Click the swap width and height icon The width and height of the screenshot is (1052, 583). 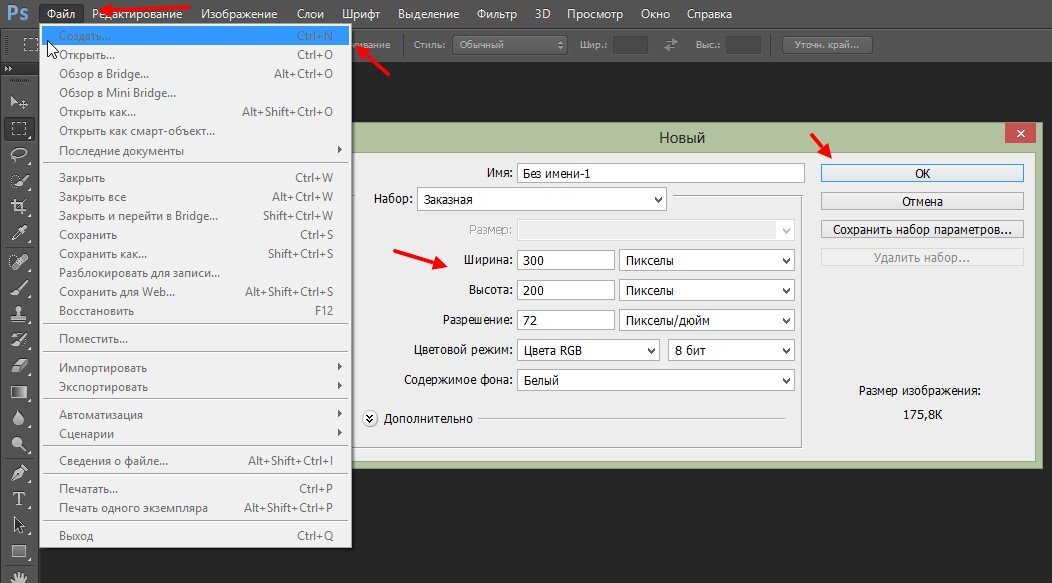pos(671,45)
